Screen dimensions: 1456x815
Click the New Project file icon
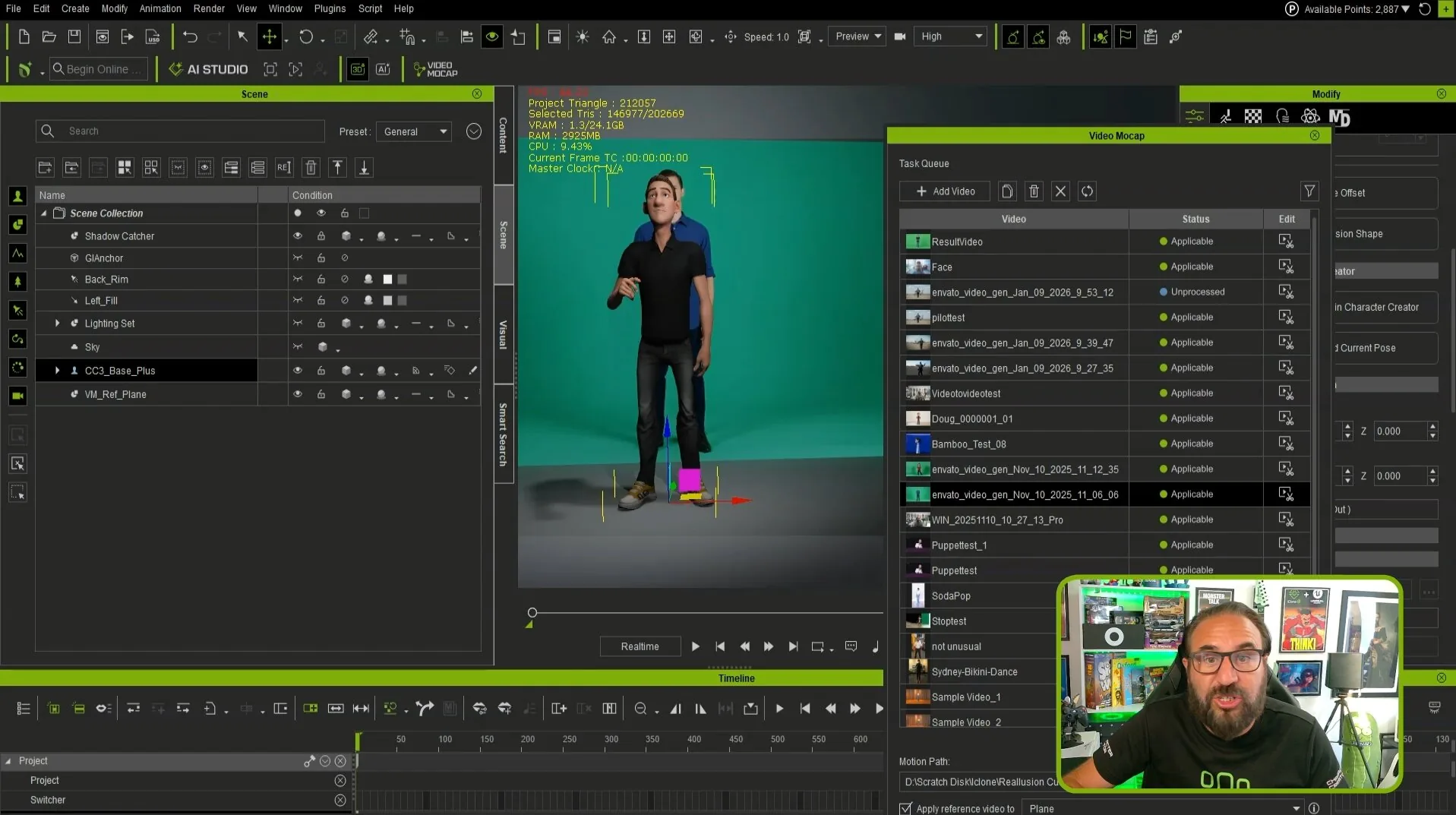(x=24, y=36)
